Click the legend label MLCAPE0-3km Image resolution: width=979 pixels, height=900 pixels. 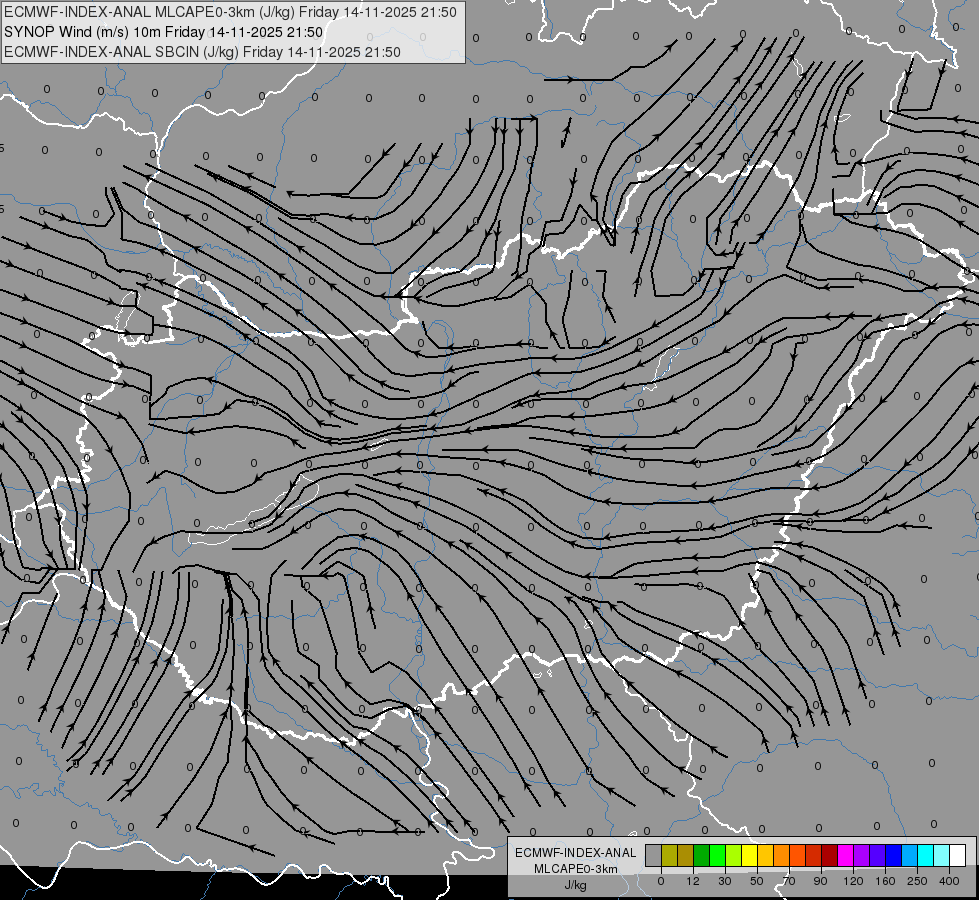coord(575,869)
